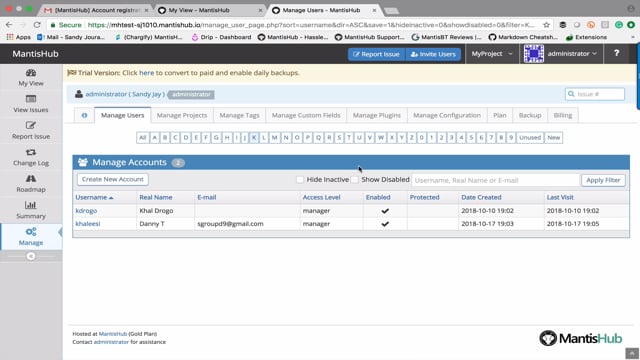640x360 pixels.
Task: Click the user silhouette icon beside administrator
Action: click(x=79, y=94)
